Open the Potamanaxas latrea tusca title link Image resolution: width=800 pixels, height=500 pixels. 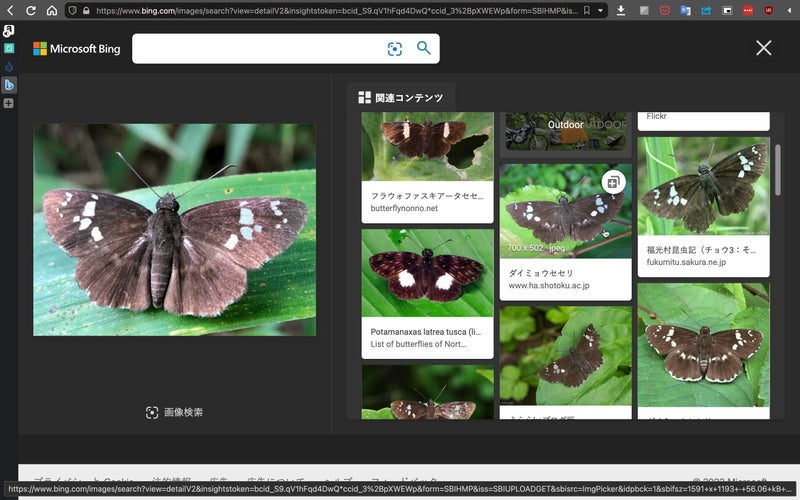click(x=426, y=332)
